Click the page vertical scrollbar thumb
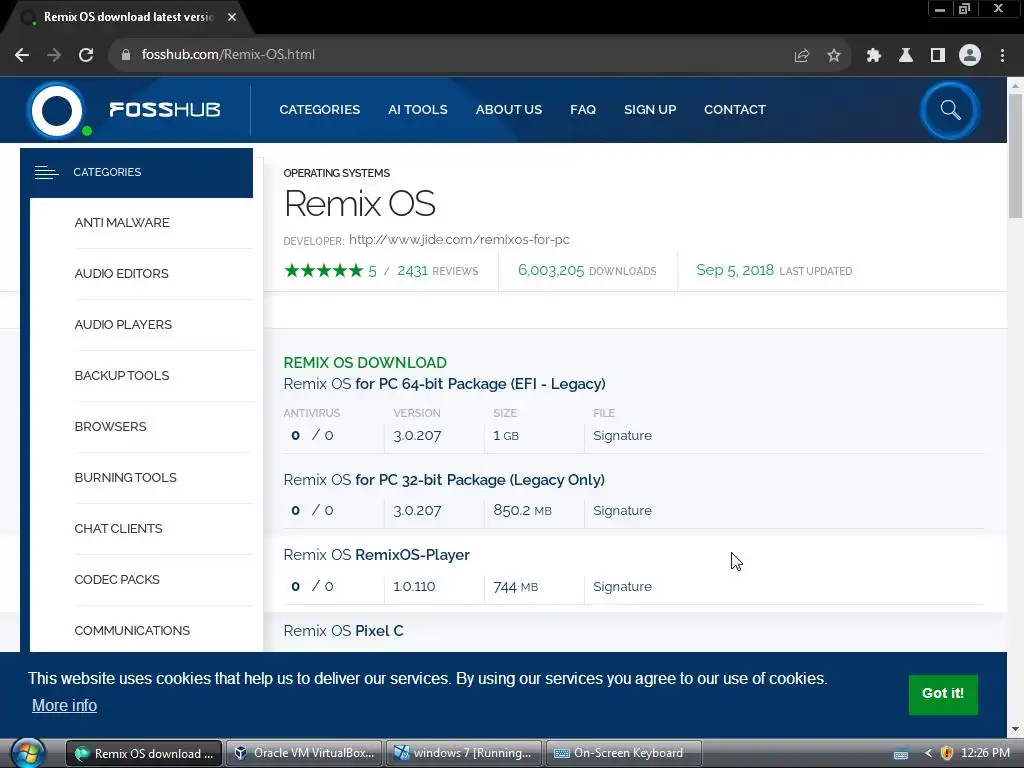This screenshot has width=1024, height=768. coord(1015,155)
